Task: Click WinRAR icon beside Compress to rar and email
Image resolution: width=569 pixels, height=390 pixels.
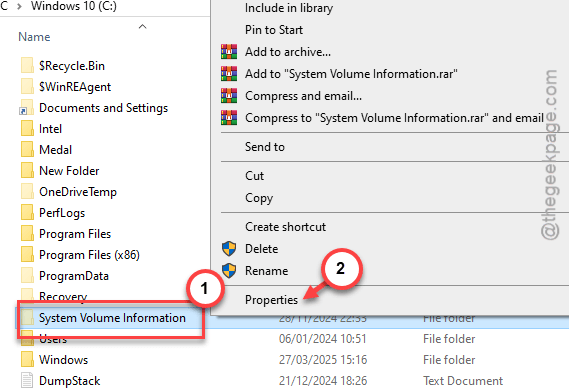Action: pos(229,118)
